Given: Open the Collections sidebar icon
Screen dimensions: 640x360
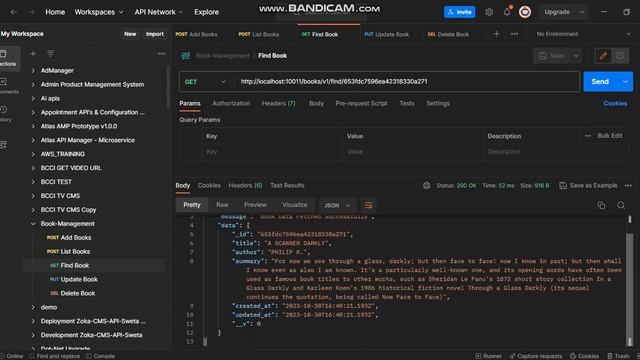Looking at the screenshot, I should [x=7, y=58].
